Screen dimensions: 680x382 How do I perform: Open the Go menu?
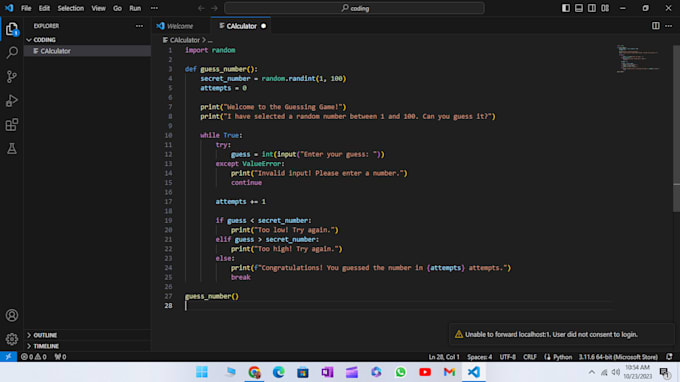coord(118,8)
